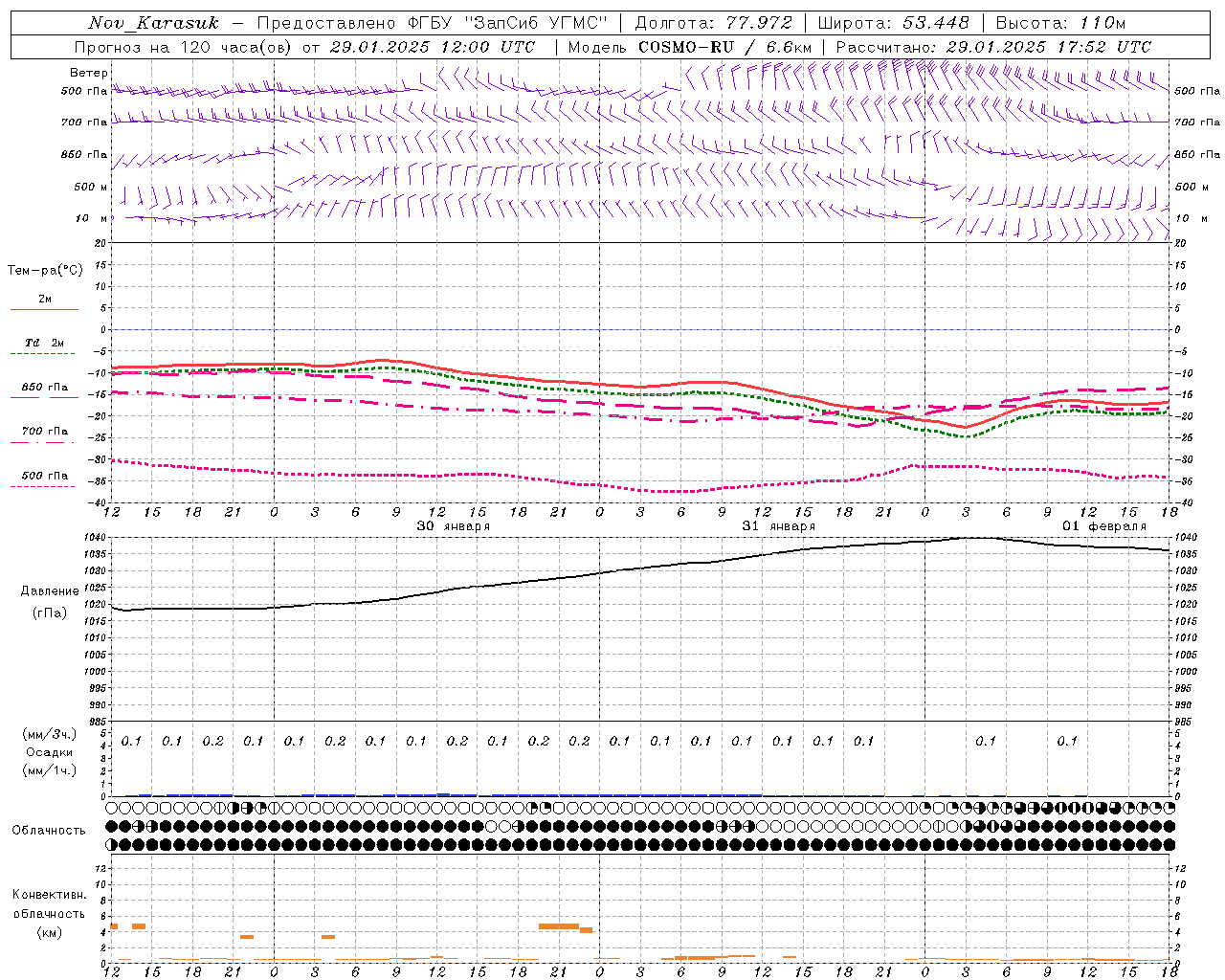Click the '01 февраля' date label

point(1103,526)
